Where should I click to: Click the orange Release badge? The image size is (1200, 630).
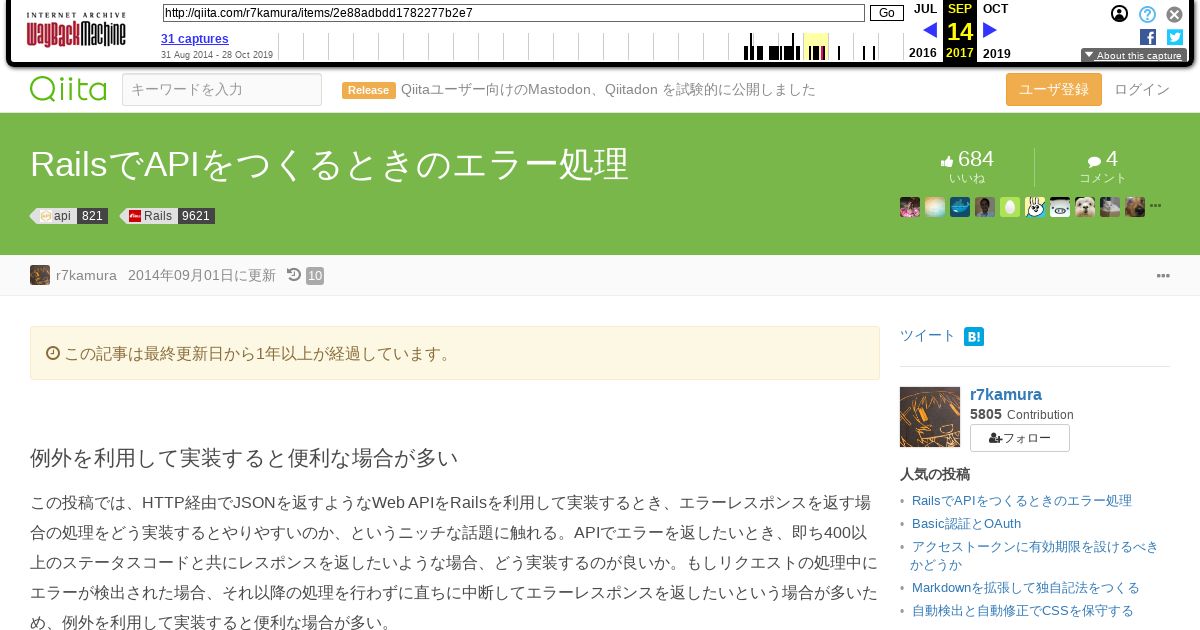click(x=369, y=90)
